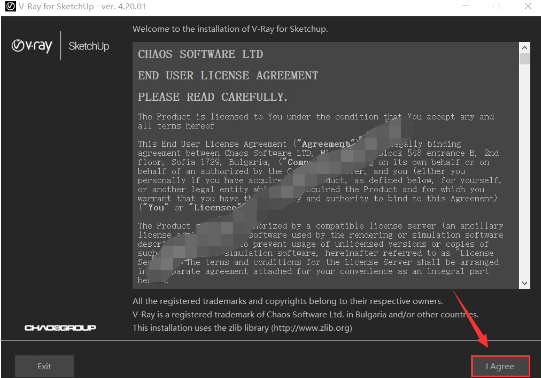Minimize the installer window
The height and width of the screenshot is (378, 541).
(x=465, y=6)
